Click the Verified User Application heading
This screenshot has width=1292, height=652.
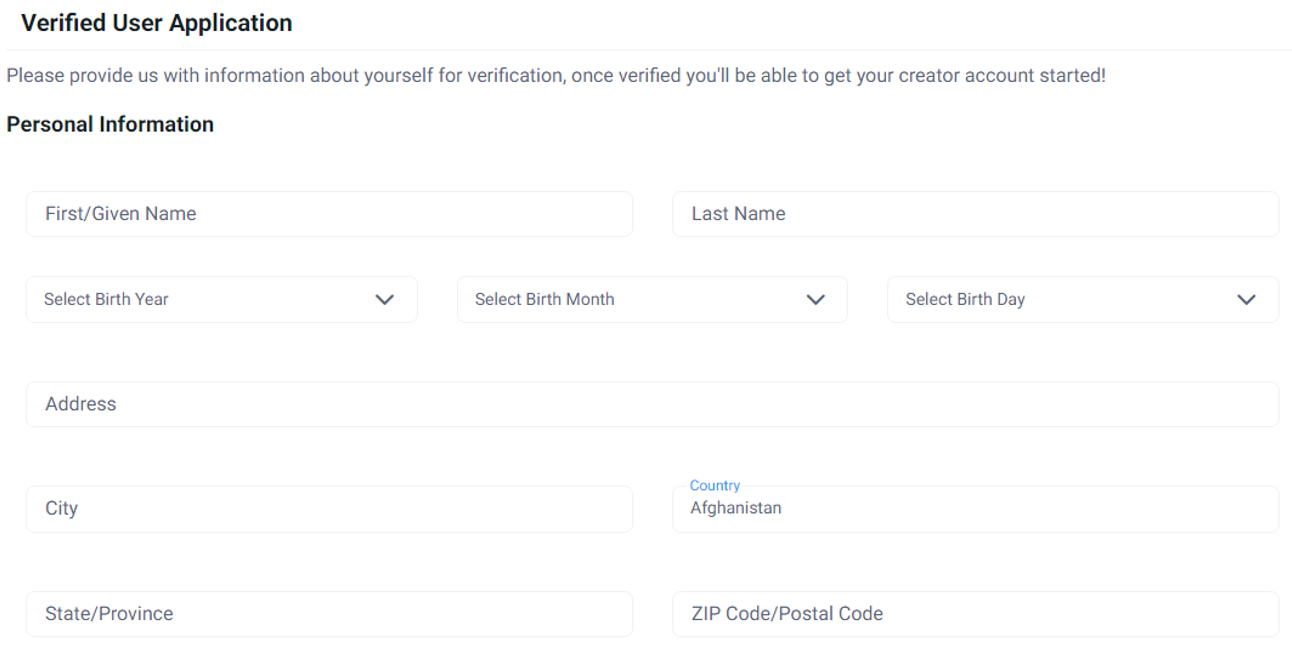(x=156, y=23)
